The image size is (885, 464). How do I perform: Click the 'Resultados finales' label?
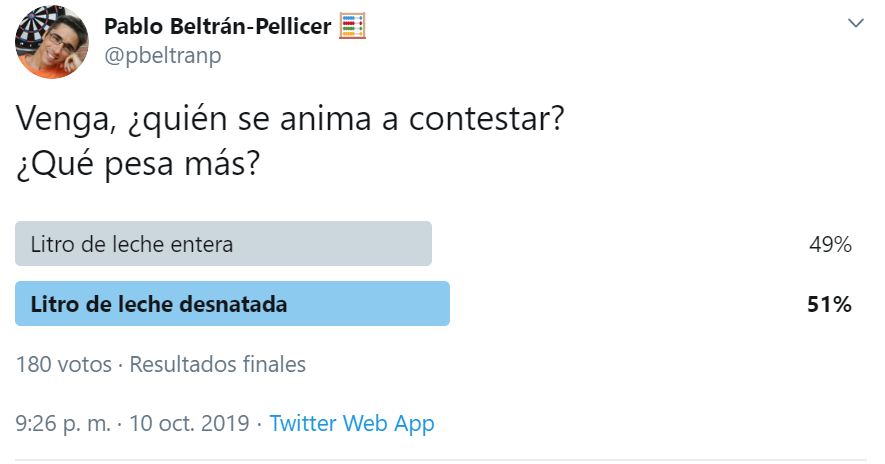(218, 365)
